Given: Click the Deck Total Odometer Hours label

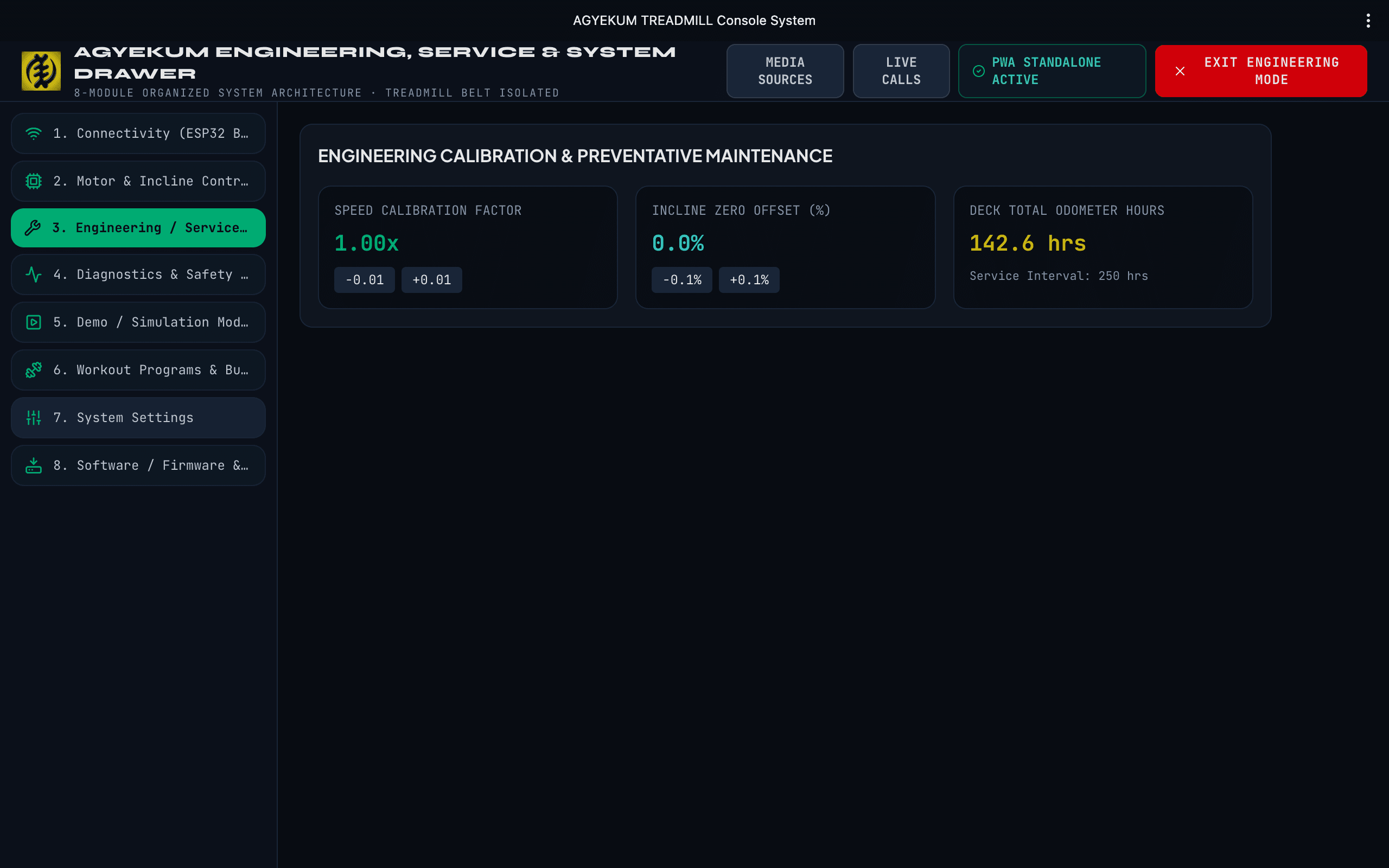Looking at the screenshot, I should [1067, 210].
